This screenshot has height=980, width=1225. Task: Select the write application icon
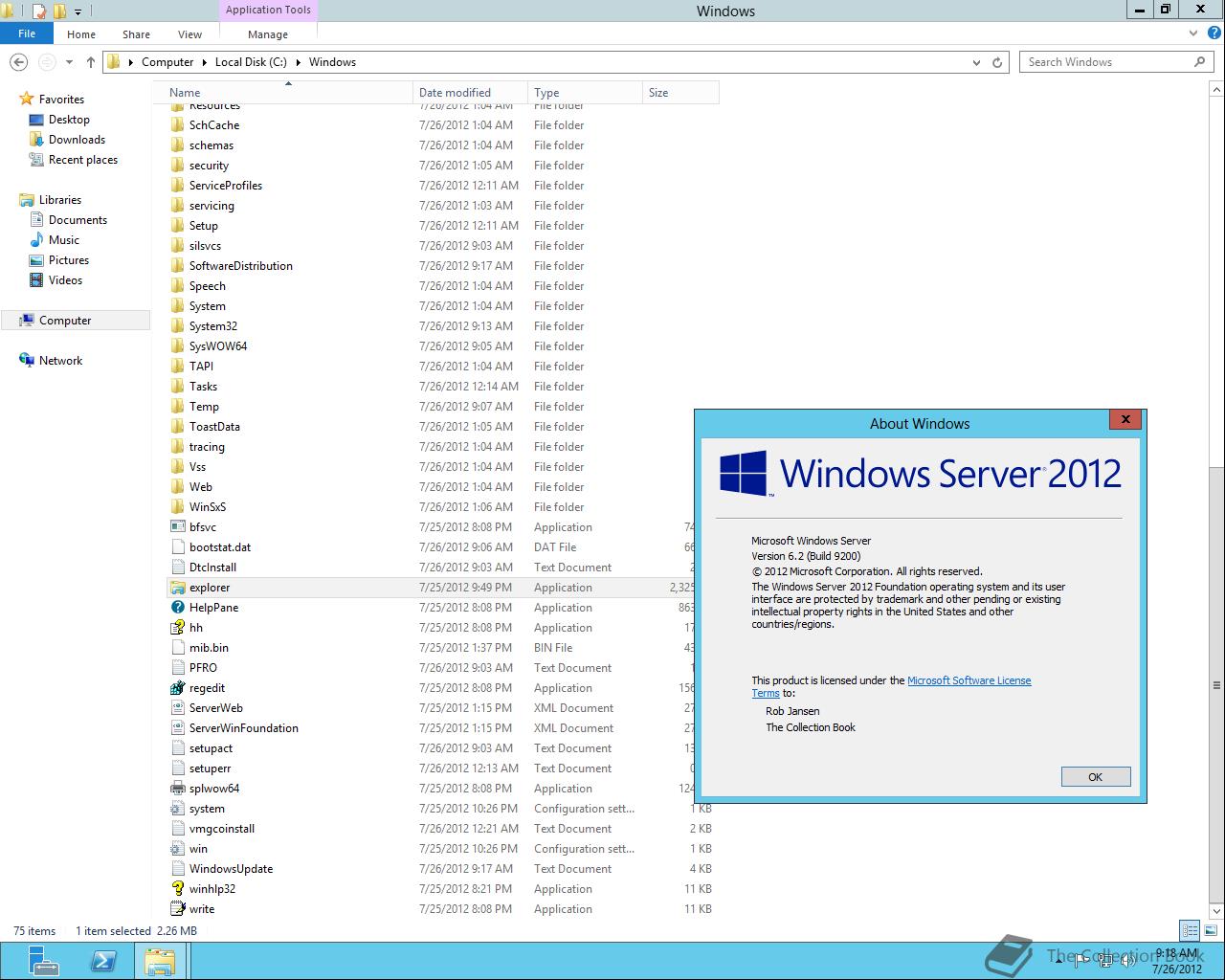point(177,909)
